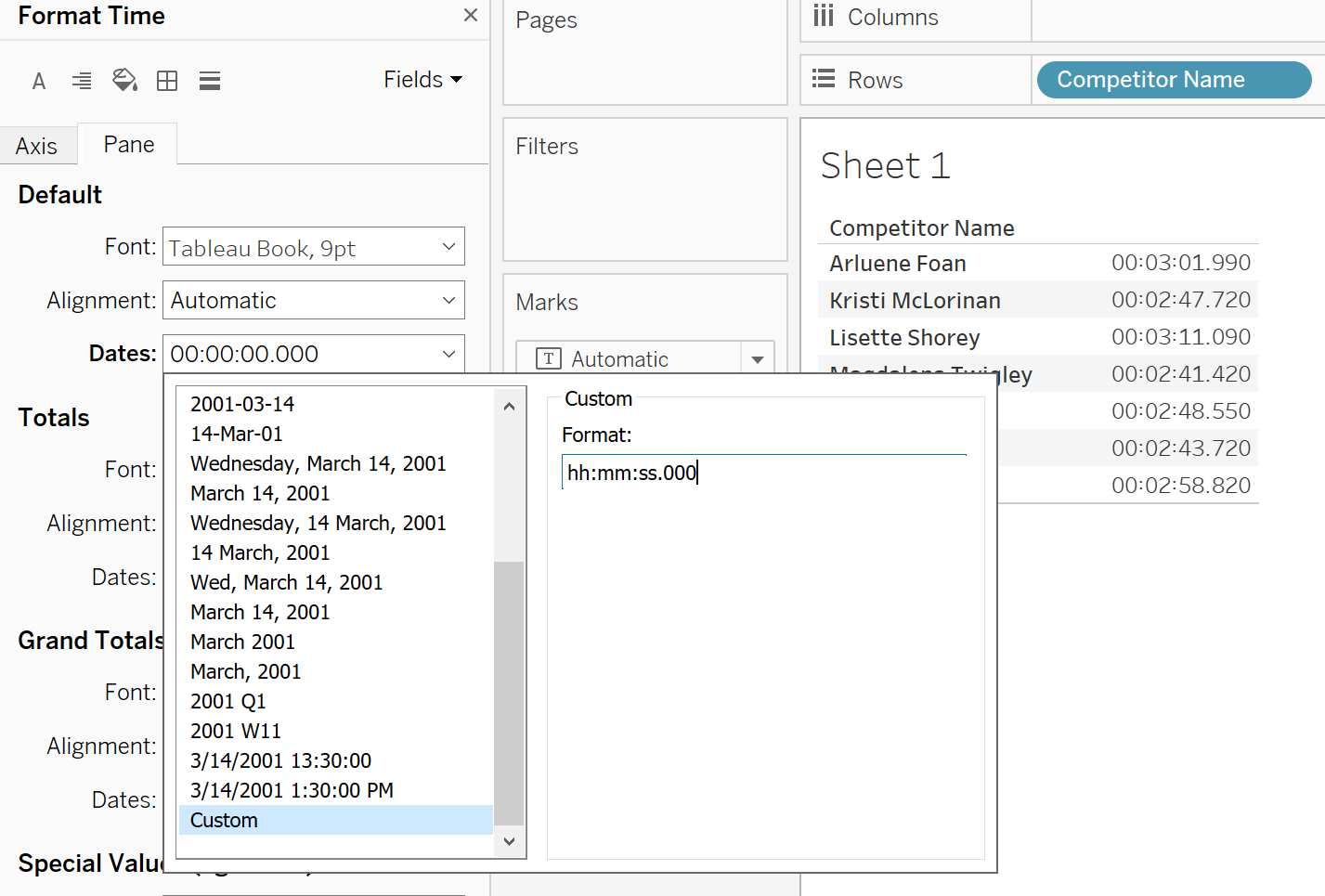Close the Format Time pane

(471, 15)
